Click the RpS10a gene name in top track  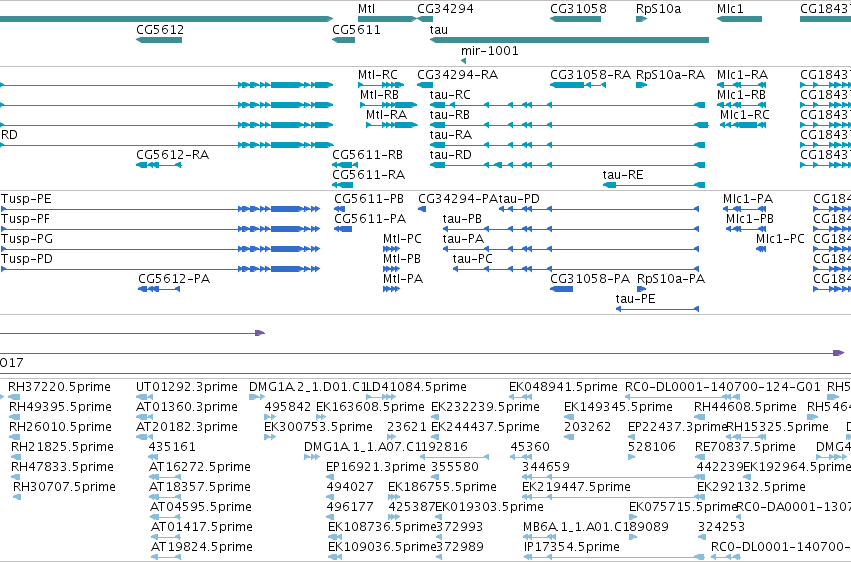coord(658,9)
